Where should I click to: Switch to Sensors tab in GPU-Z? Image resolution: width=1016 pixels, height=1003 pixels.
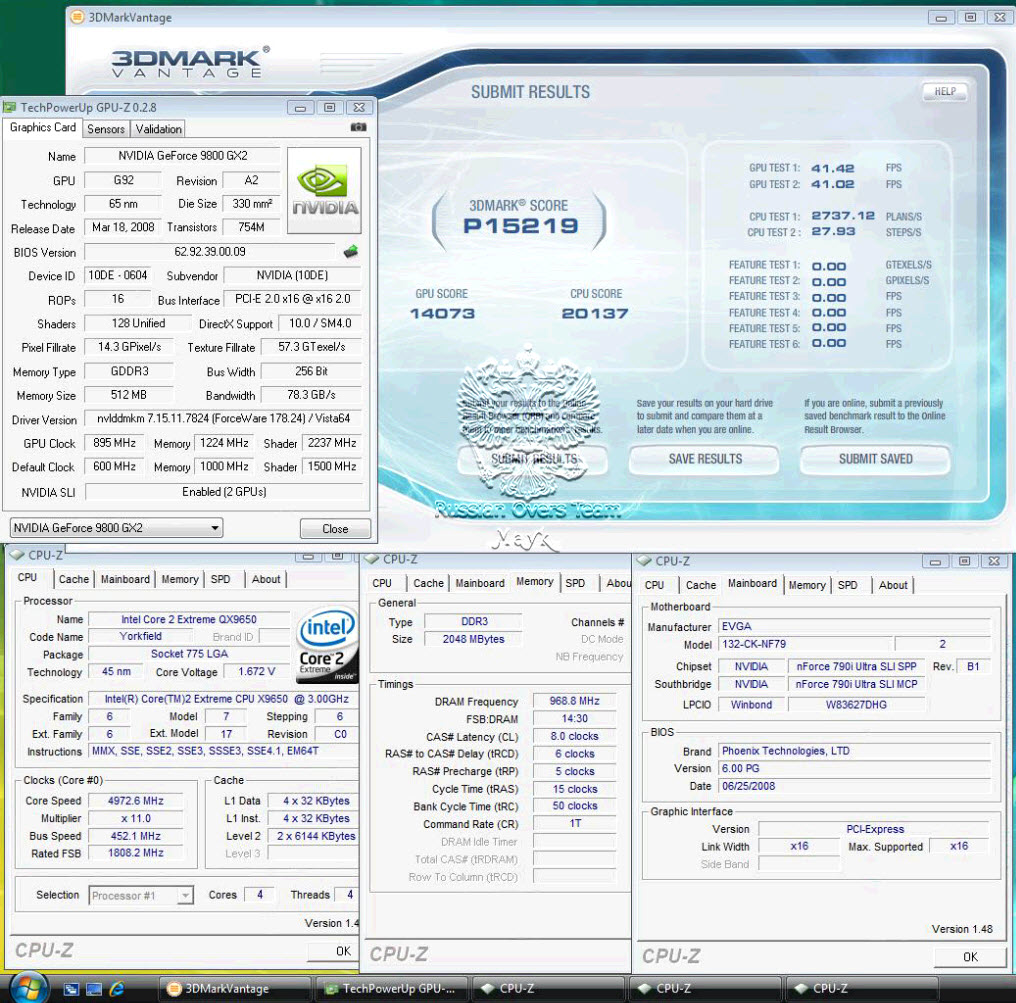pyautogui.click(x=106, y=129)
